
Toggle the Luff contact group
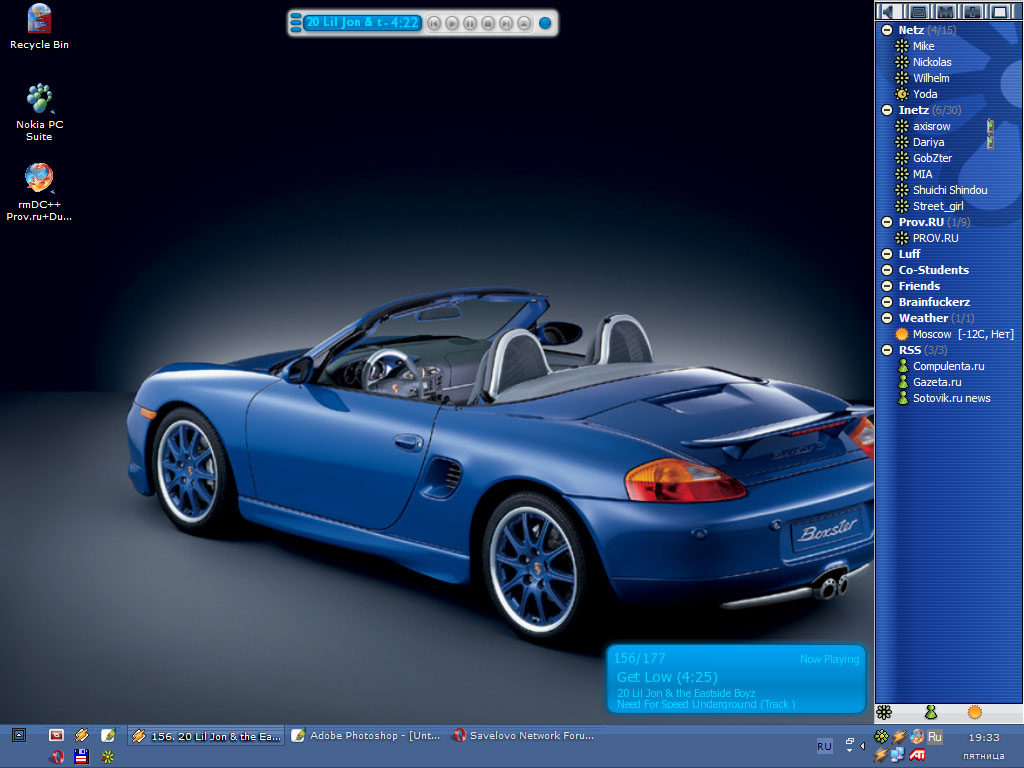click(887, 254)
